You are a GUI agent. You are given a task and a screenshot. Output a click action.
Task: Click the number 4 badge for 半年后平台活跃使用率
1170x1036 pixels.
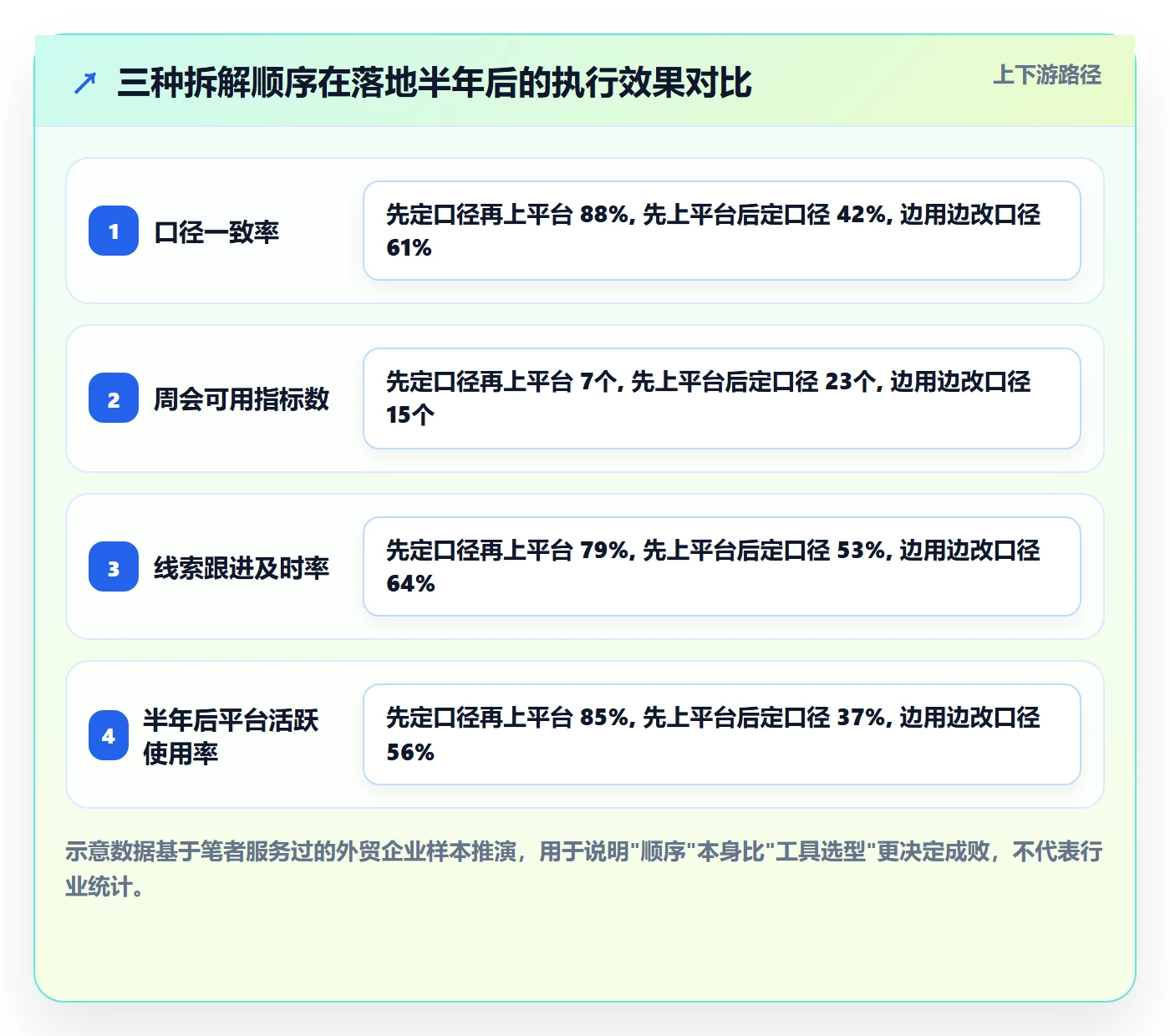click(109, 735)
